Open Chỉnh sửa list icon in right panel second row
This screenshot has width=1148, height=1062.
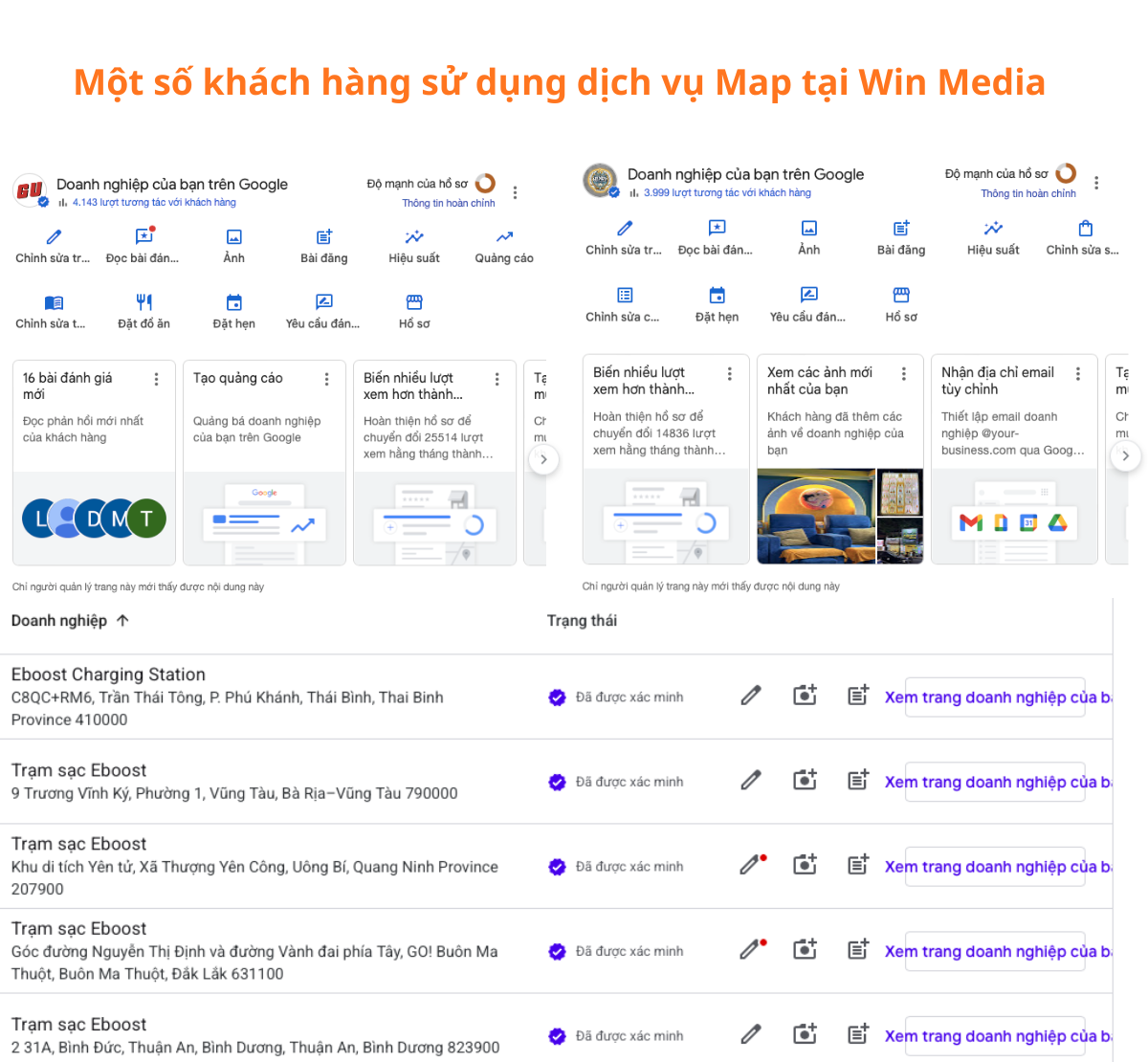(625, 295)
